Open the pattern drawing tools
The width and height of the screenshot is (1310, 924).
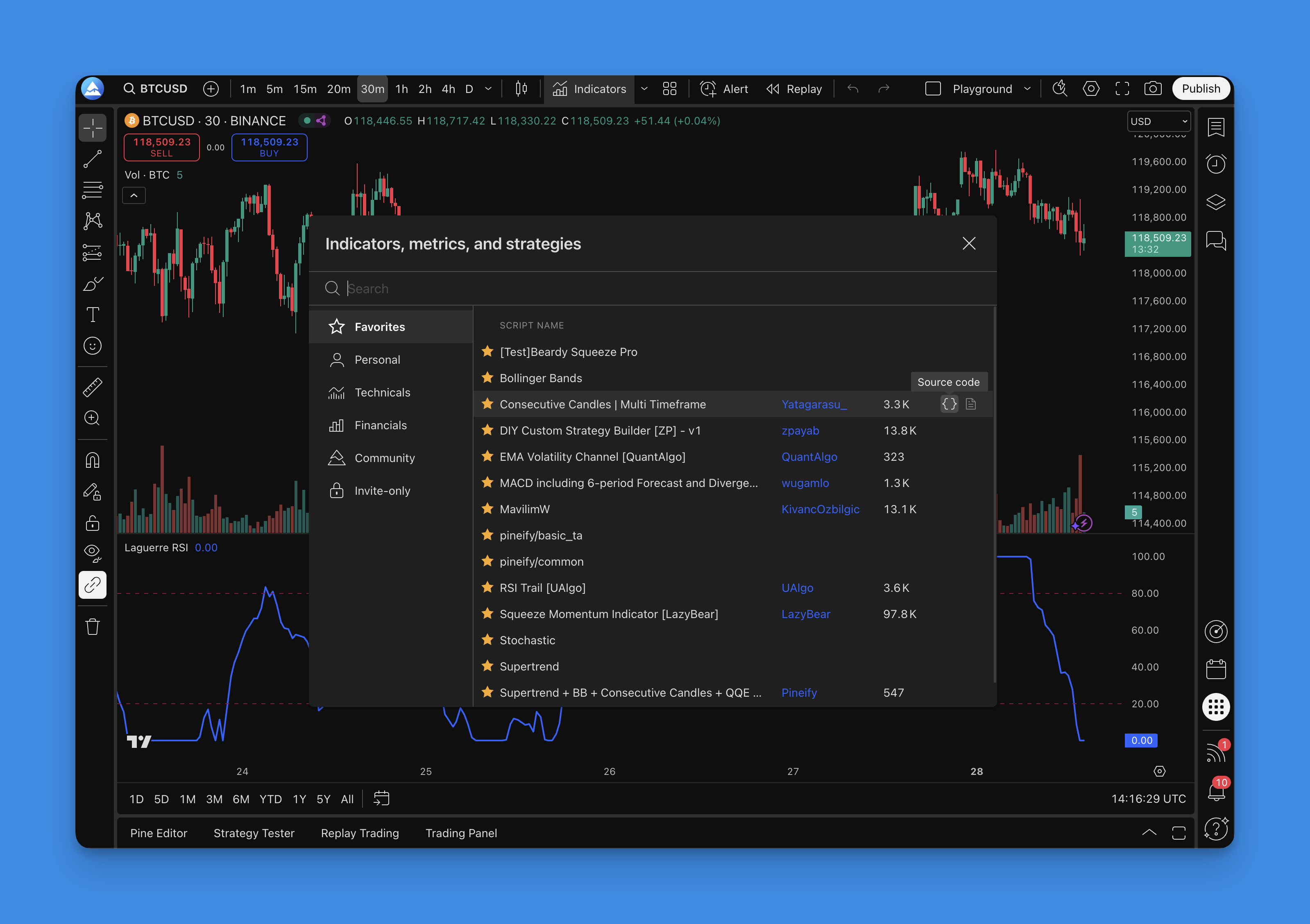pos(93,221)
